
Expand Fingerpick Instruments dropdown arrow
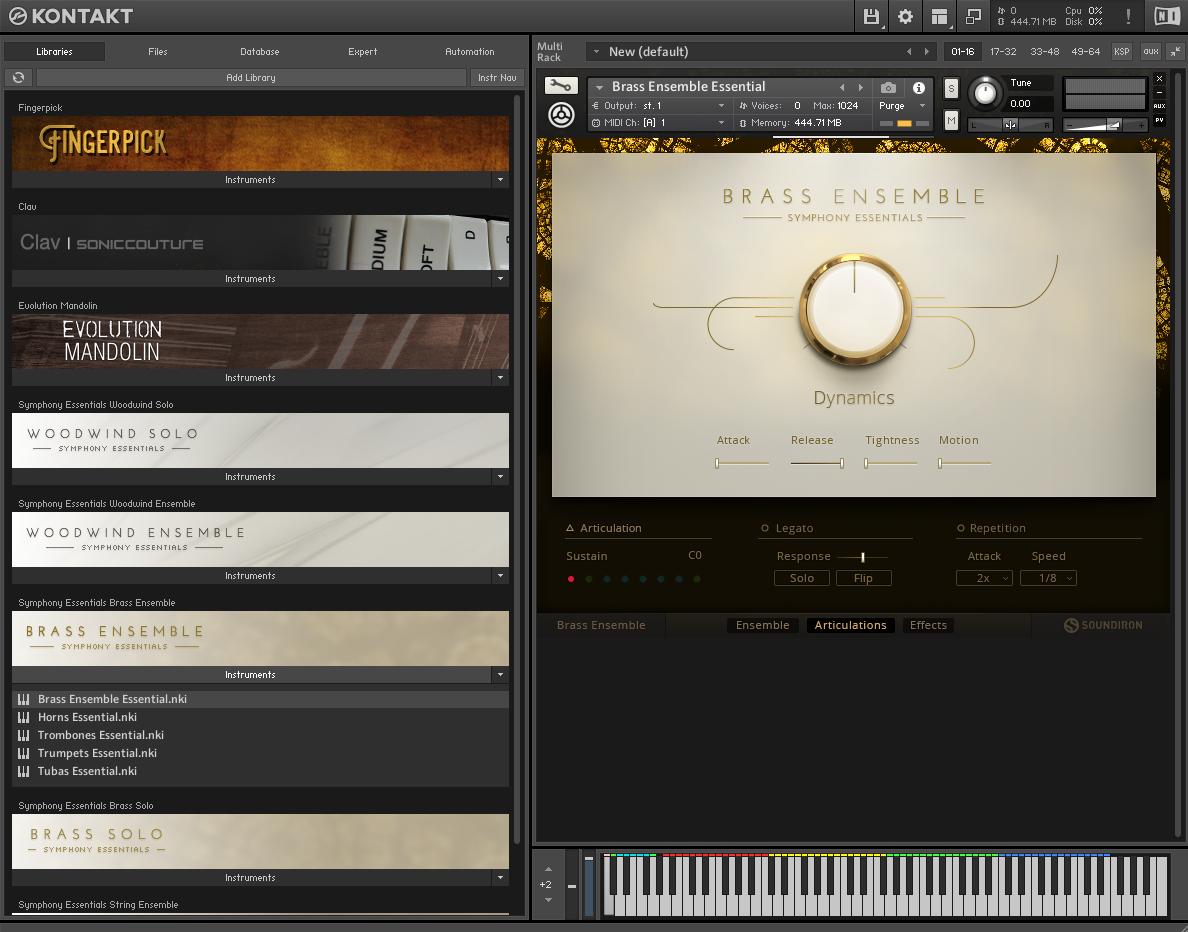coord(500,180)
